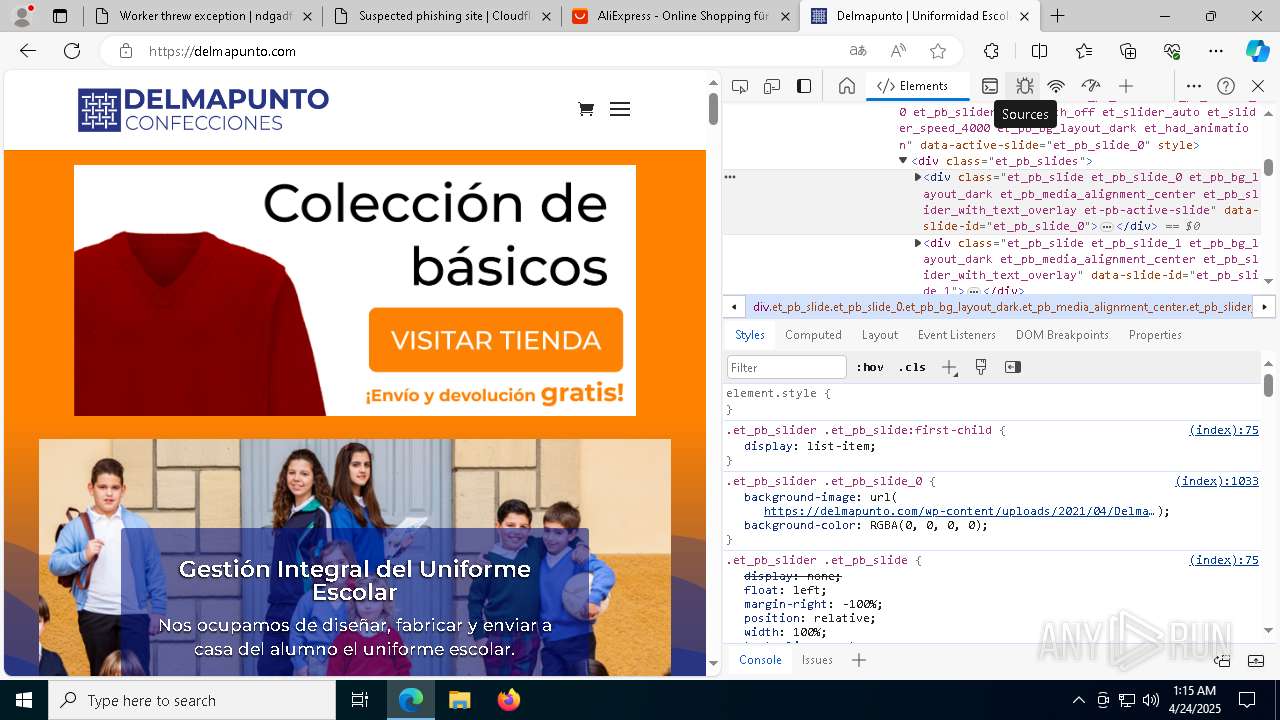Viewport: 1280px width, 720px height.
Task: Open the node ellipsis options at row left
Action: point(730,177)
